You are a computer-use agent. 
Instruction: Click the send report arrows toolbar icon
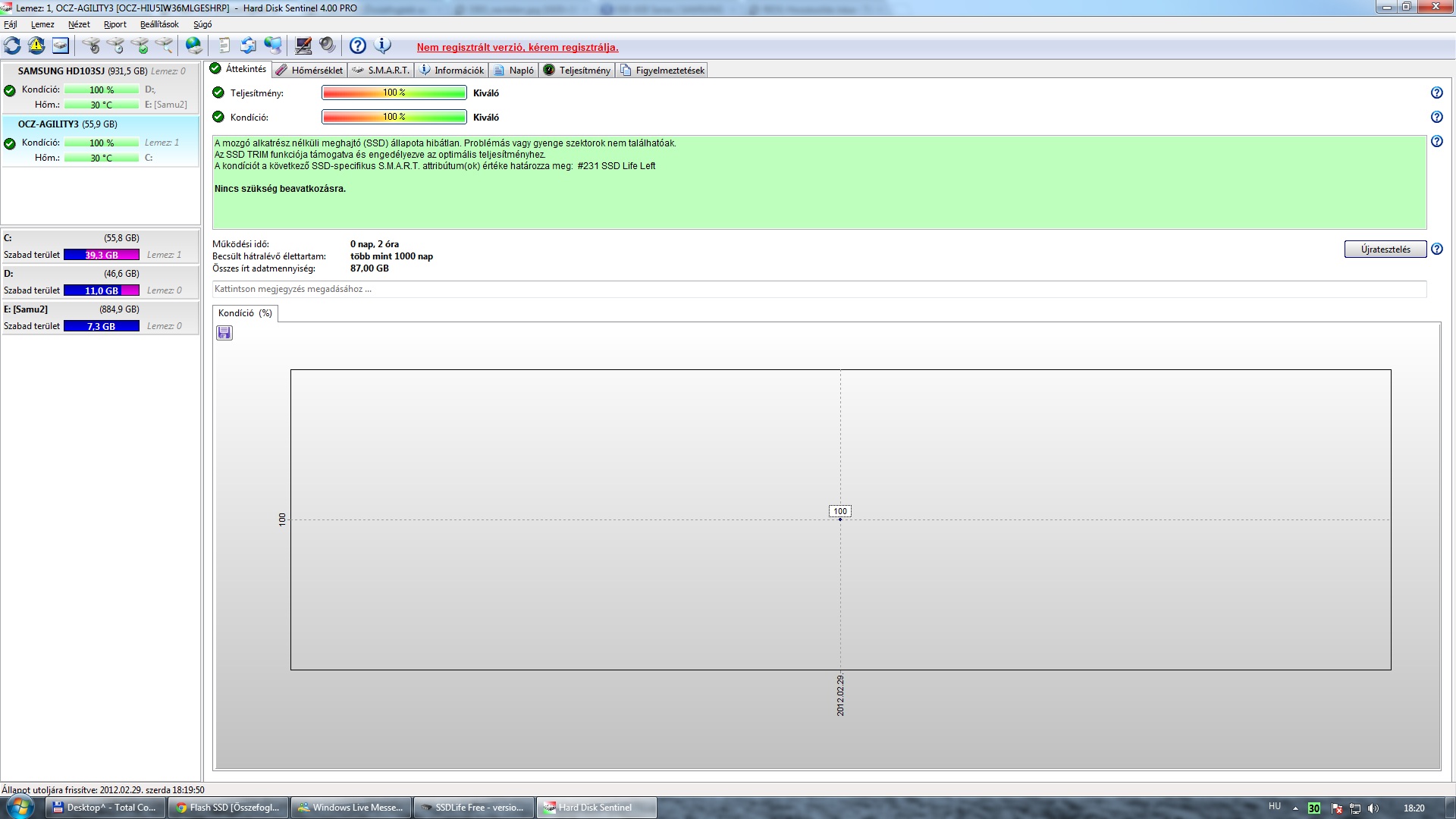click(249, 45)
